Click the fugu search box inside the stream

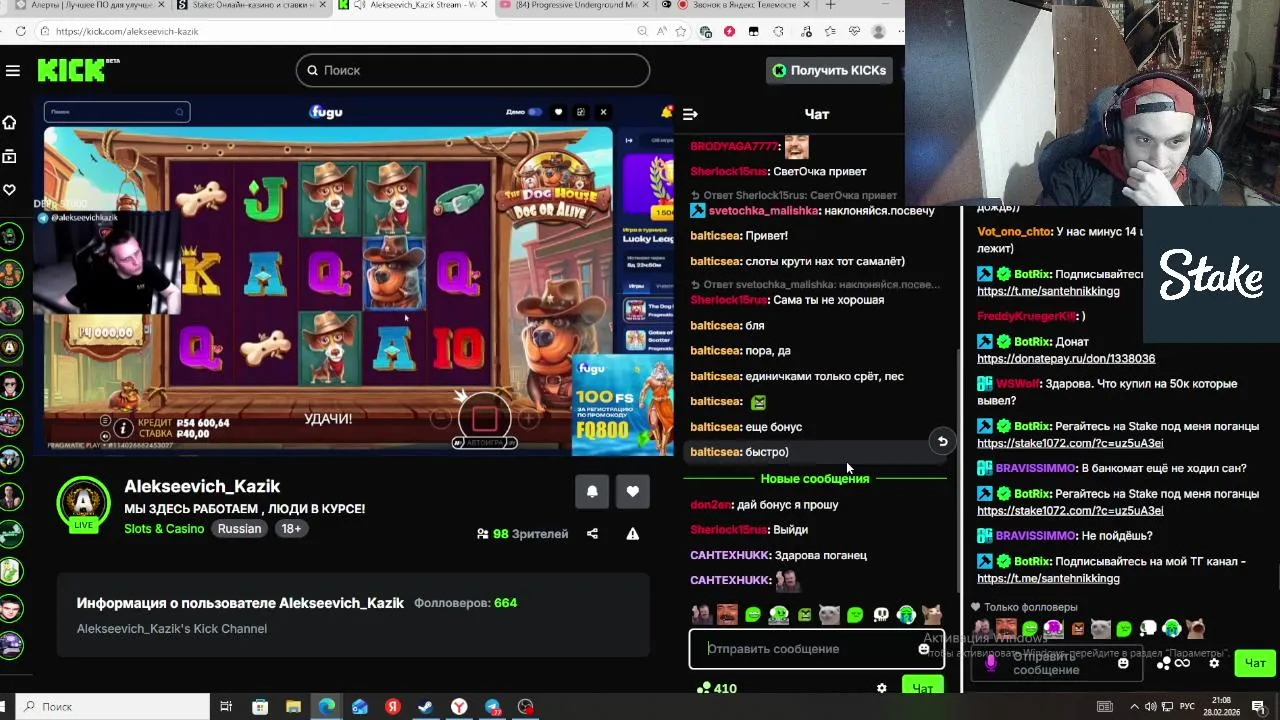point(117,112)
